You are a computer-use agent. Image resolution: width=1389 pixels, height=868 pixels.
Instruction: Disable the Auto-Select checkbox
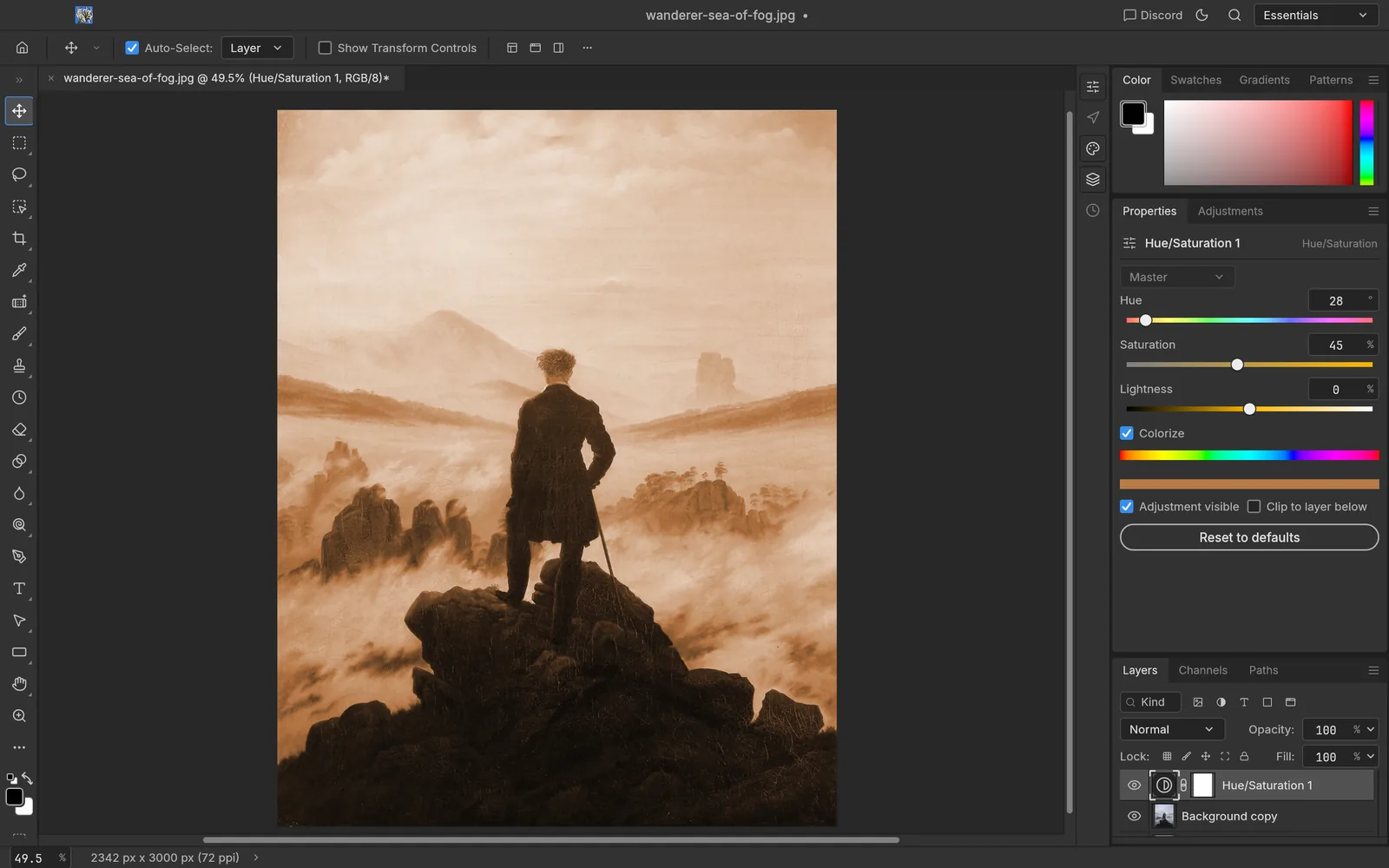132,48
